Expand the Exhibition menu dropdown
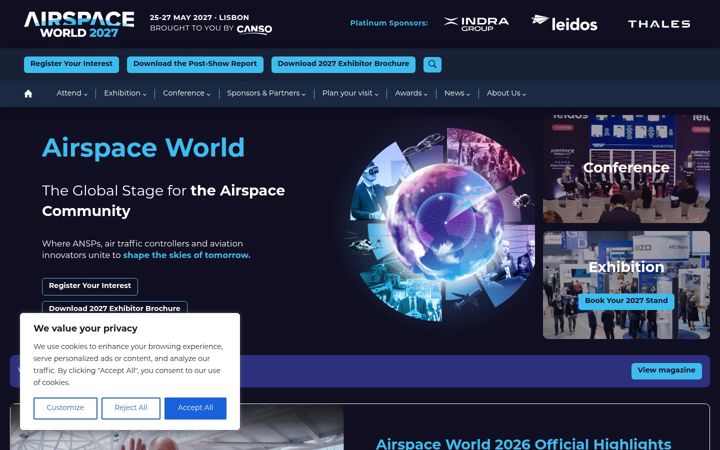The image size is (720, 450). click(125, 93)
